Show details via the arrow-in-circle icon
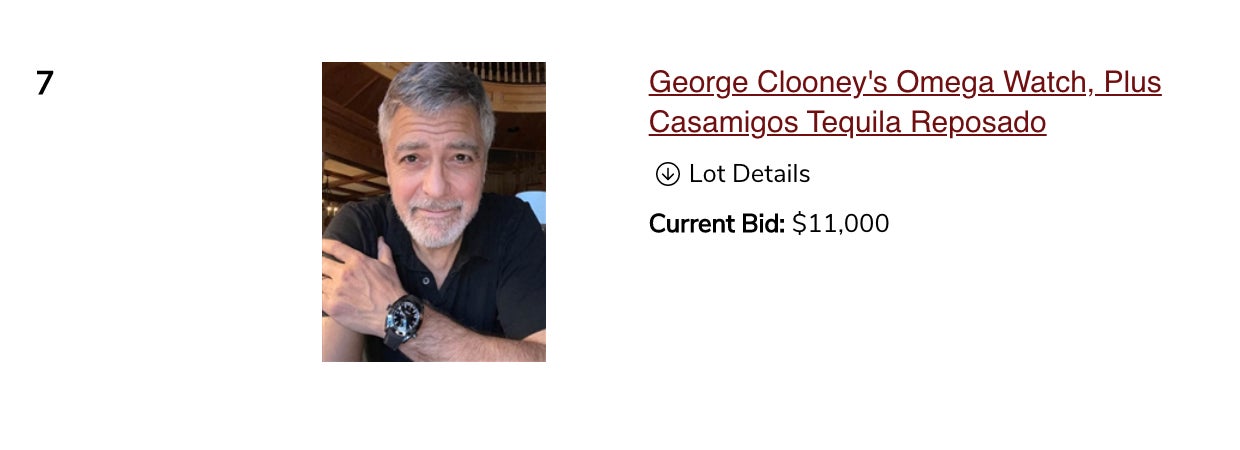 click(x=667, y=174)
